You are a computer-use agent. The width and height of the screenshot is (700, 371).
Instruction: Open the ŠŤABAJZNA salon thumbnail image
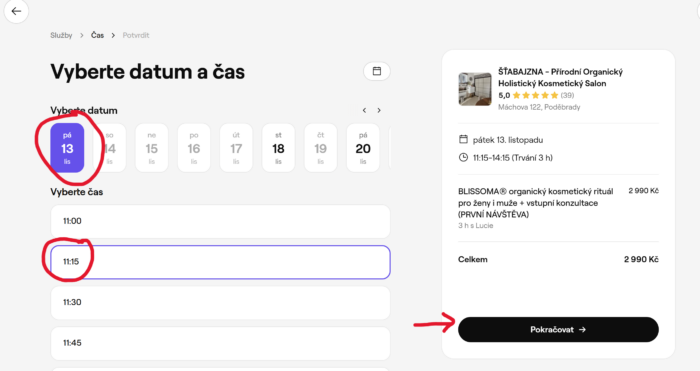pos(475,89)
